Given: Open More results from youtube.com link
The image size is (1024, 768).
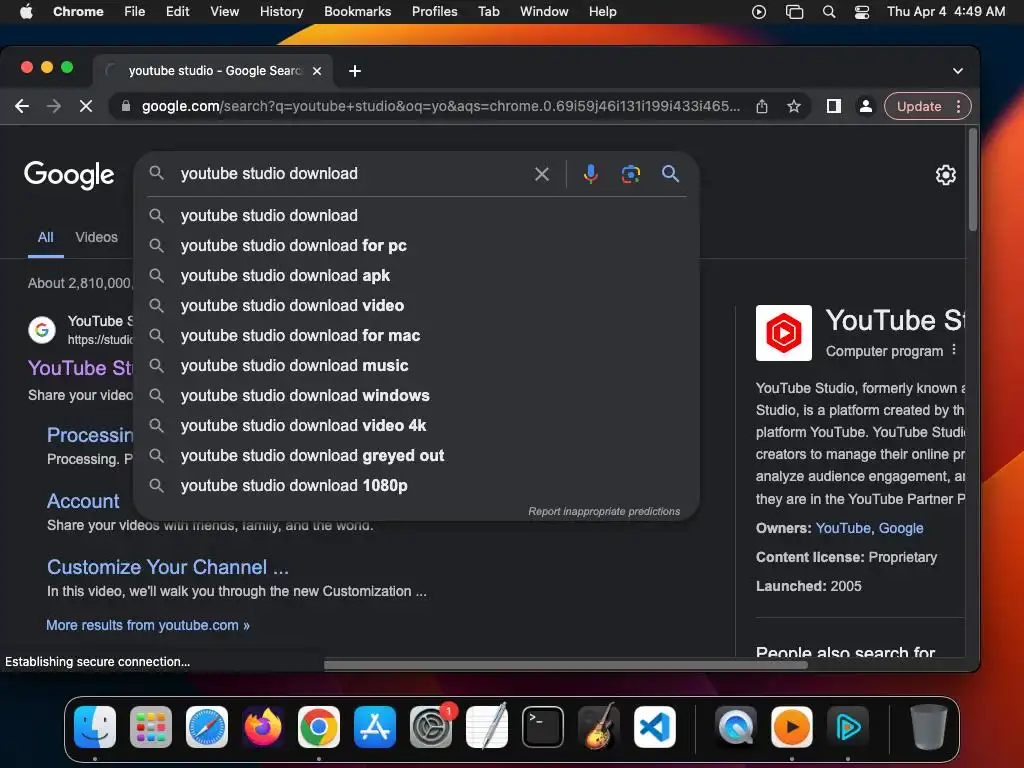Looking at the screenshot, I should [x=148, y=625].
